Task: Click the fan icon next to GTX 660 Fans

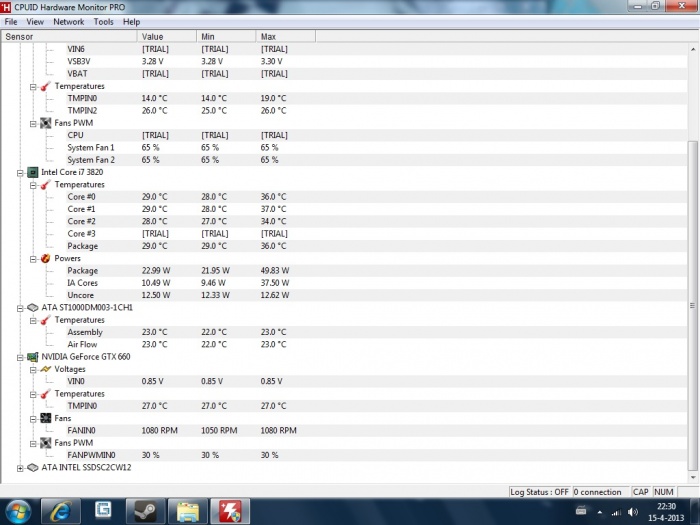Action: pyautogui.click(x=46, y=418)
